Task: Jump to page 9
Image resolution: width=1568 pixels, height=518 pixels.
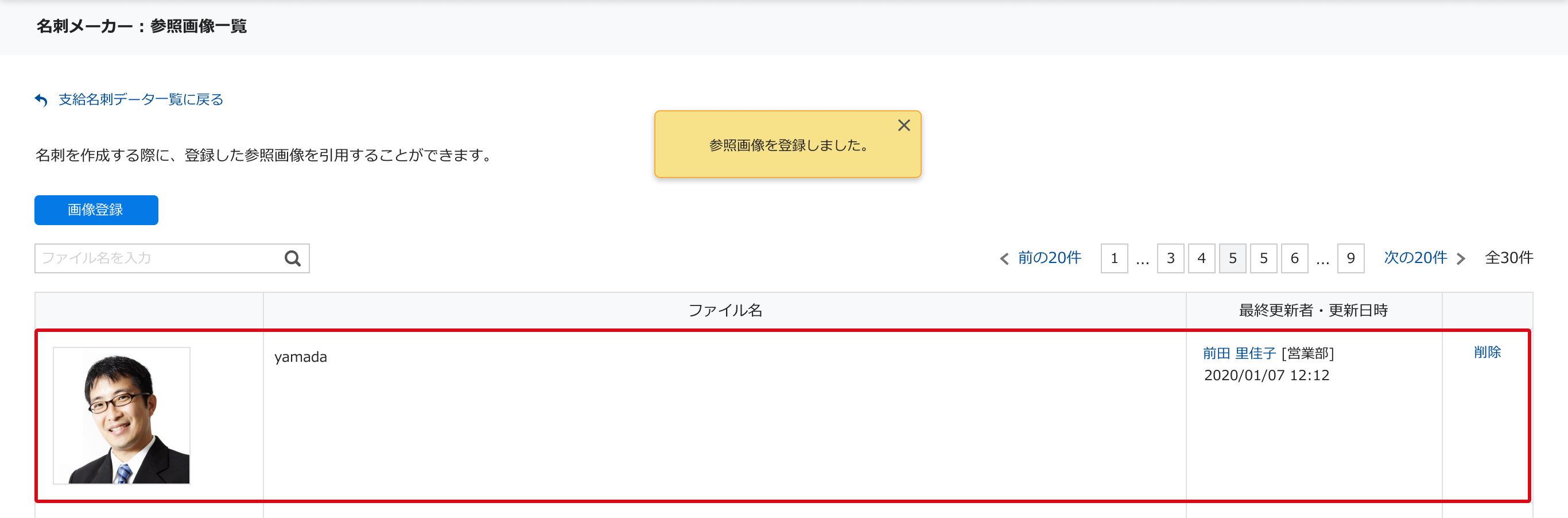Action: click(x=1350, y=258)
